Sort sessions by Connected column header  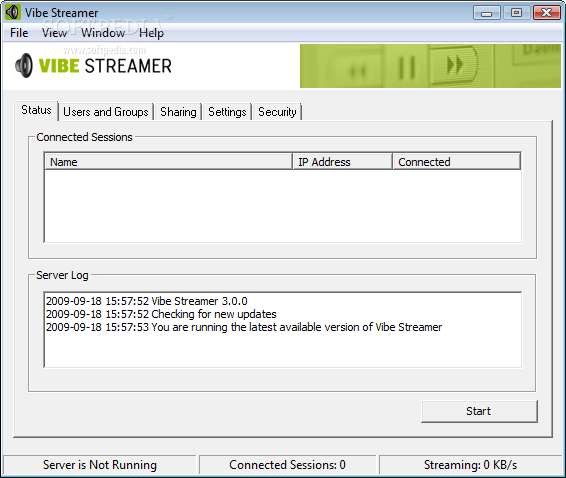point(457,161)
